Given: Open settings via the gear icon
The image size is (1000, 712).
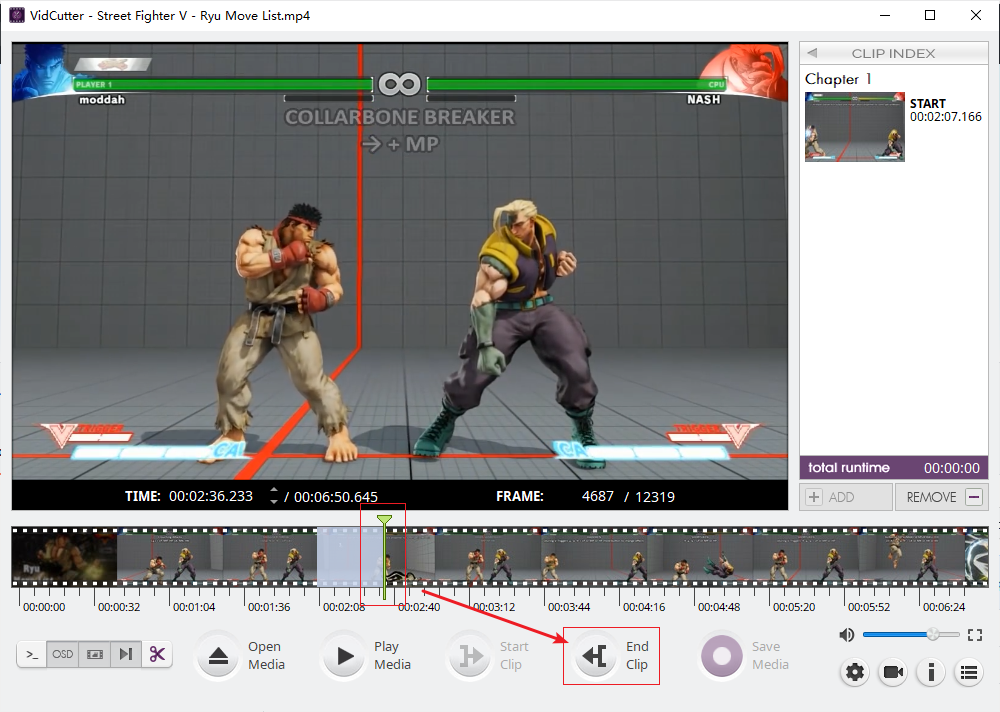Looking at the screenshot, I should pos(855,672).
